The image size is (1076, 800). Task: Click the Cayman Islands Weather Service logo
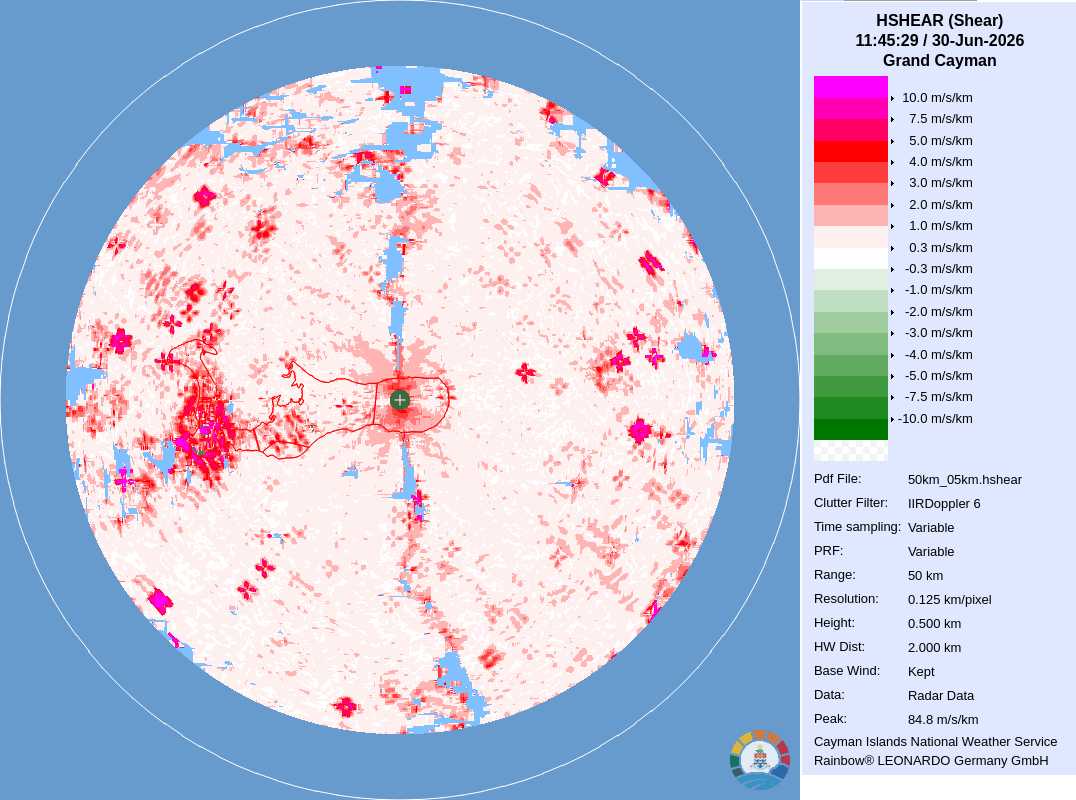coord(760,759)
